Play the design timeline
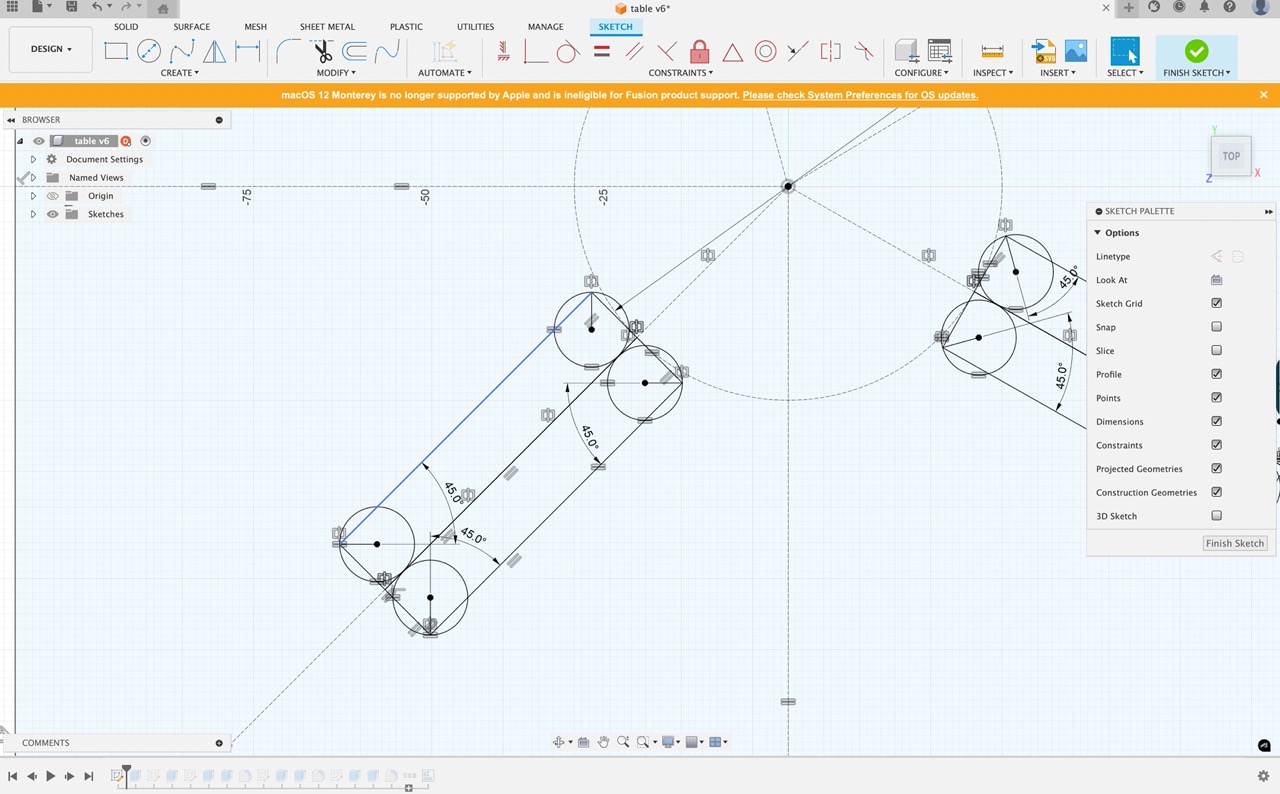1280x794 pixels. point(51,776)
